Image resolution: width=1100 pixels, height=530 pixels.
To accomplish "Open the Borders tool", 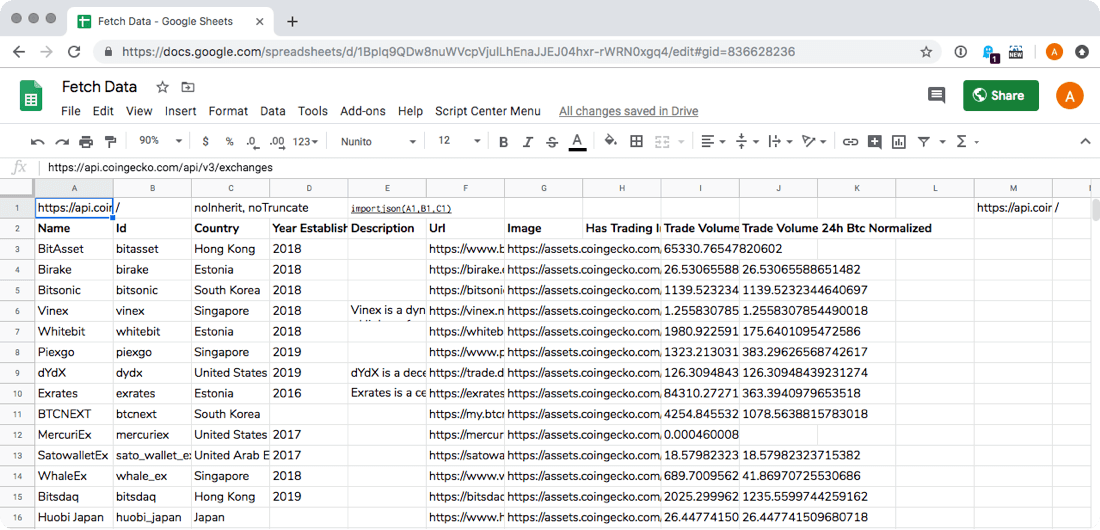I will (x=636, y=142).
